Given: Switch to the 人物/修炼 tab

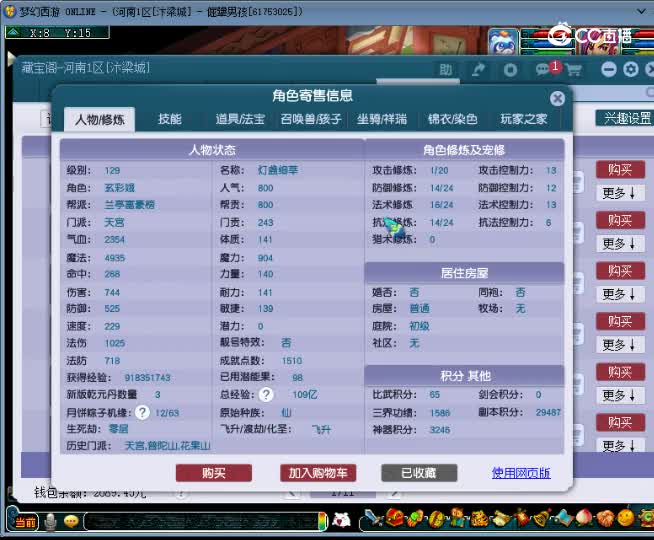Looking at the screenshot, I should 99,120.
